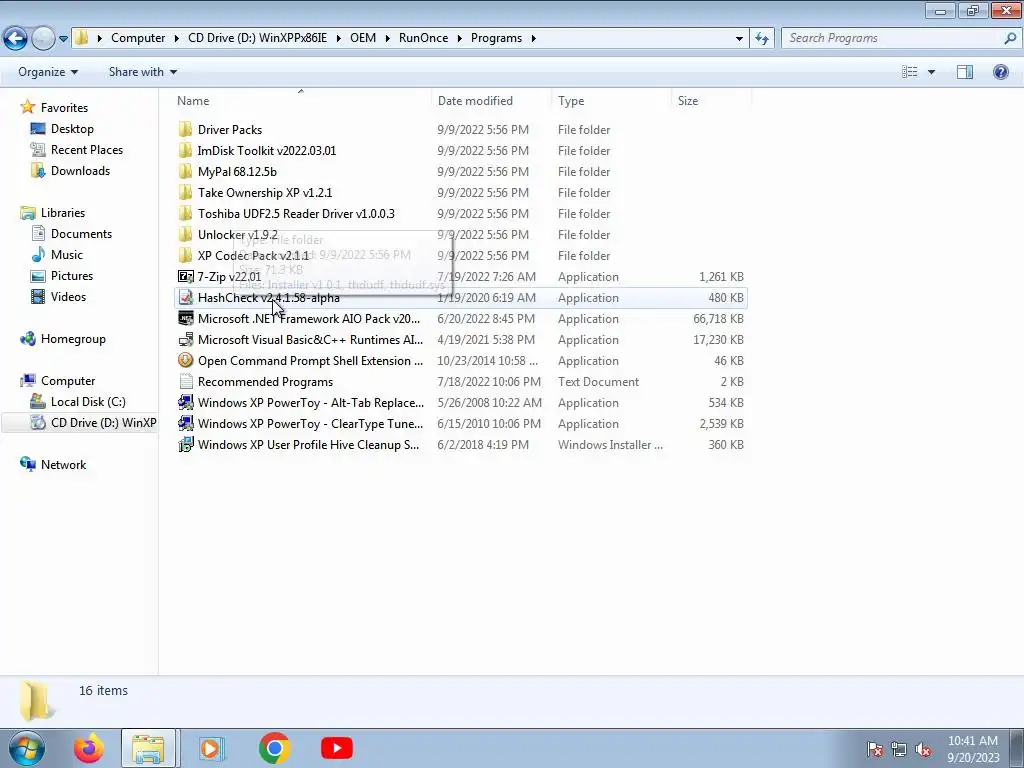The width and height of the screenshot is (1024, 768).
Task: Open the recent pages dropdown arrow
Action: coord(63,39)
